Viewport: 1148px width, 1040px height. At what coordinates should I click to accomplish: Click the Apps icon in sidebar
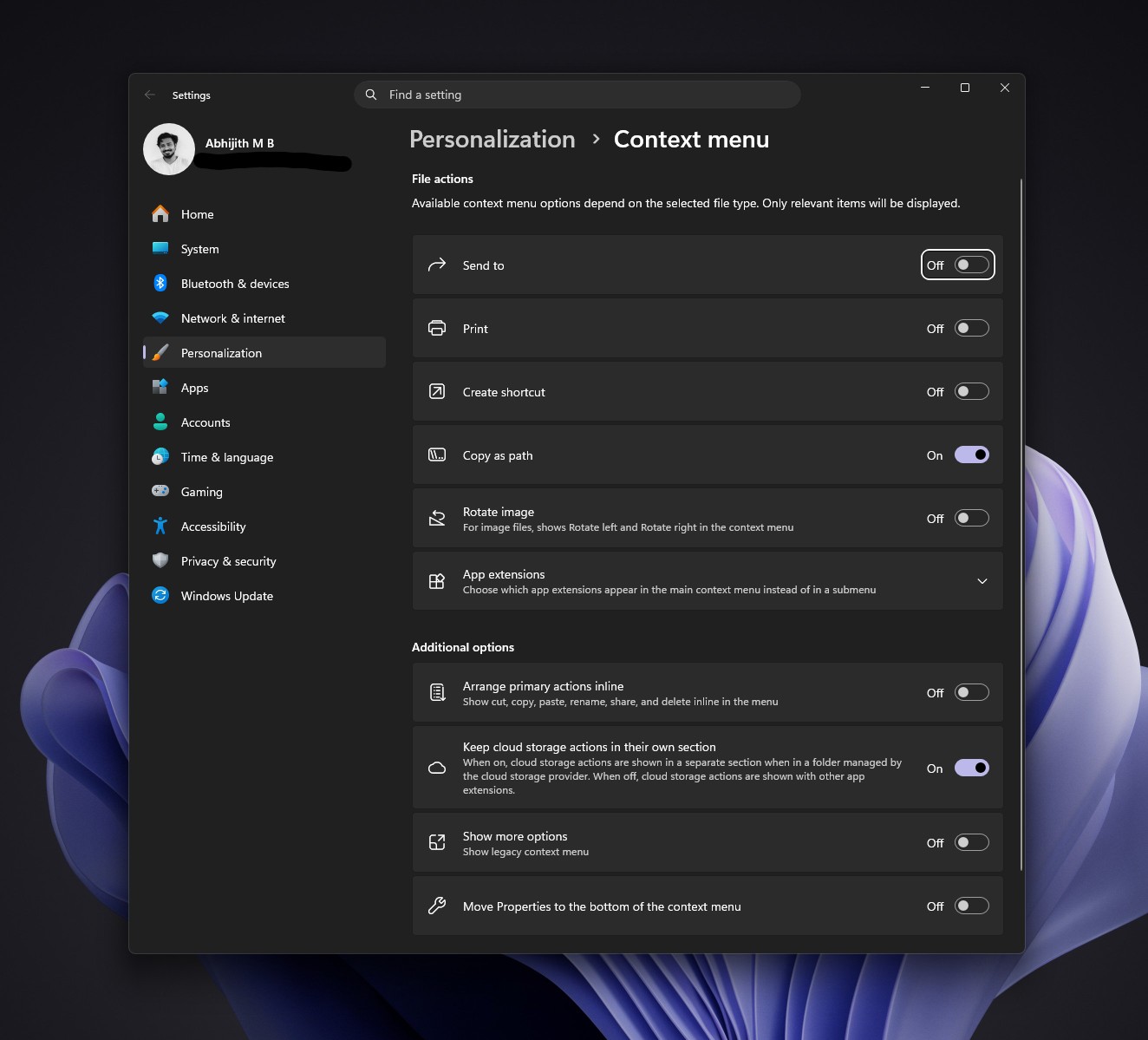pyautogui.click(x=160, y=387)
